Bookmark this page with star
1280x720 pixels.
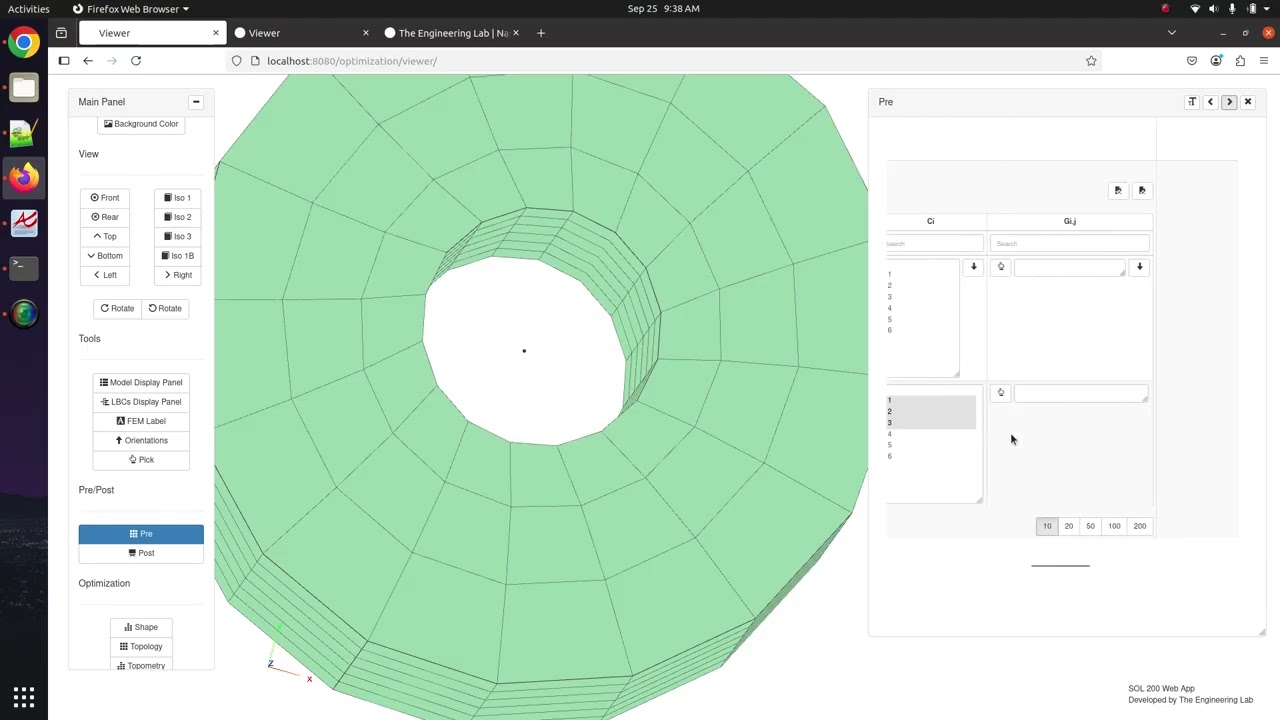tap(1091, 61)
